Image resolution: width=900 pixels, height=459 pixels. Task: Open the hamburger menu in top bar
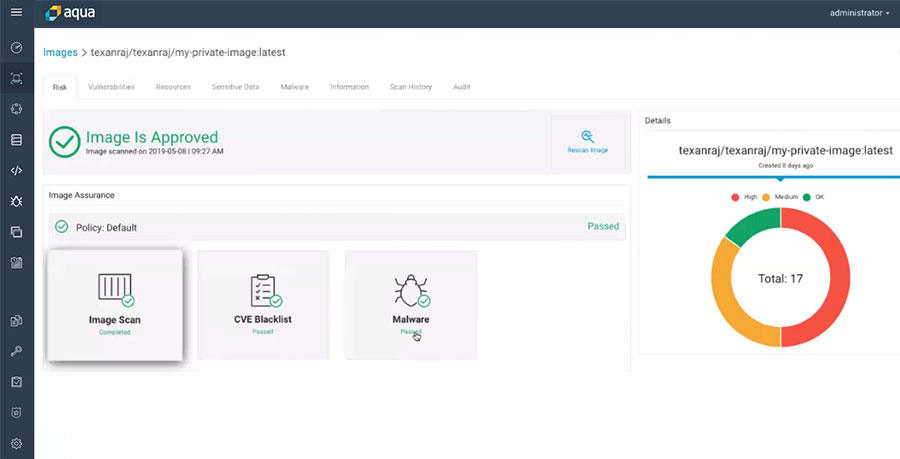point(16,13)
